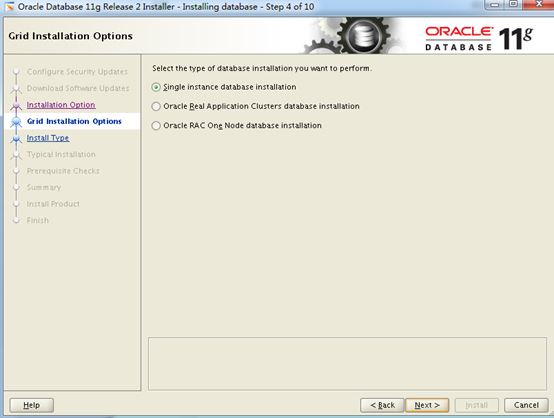This screenshot has width=554, height=418.
Task: Click the Oracle installer title bar icon
Action: click(x=9, y=6)
